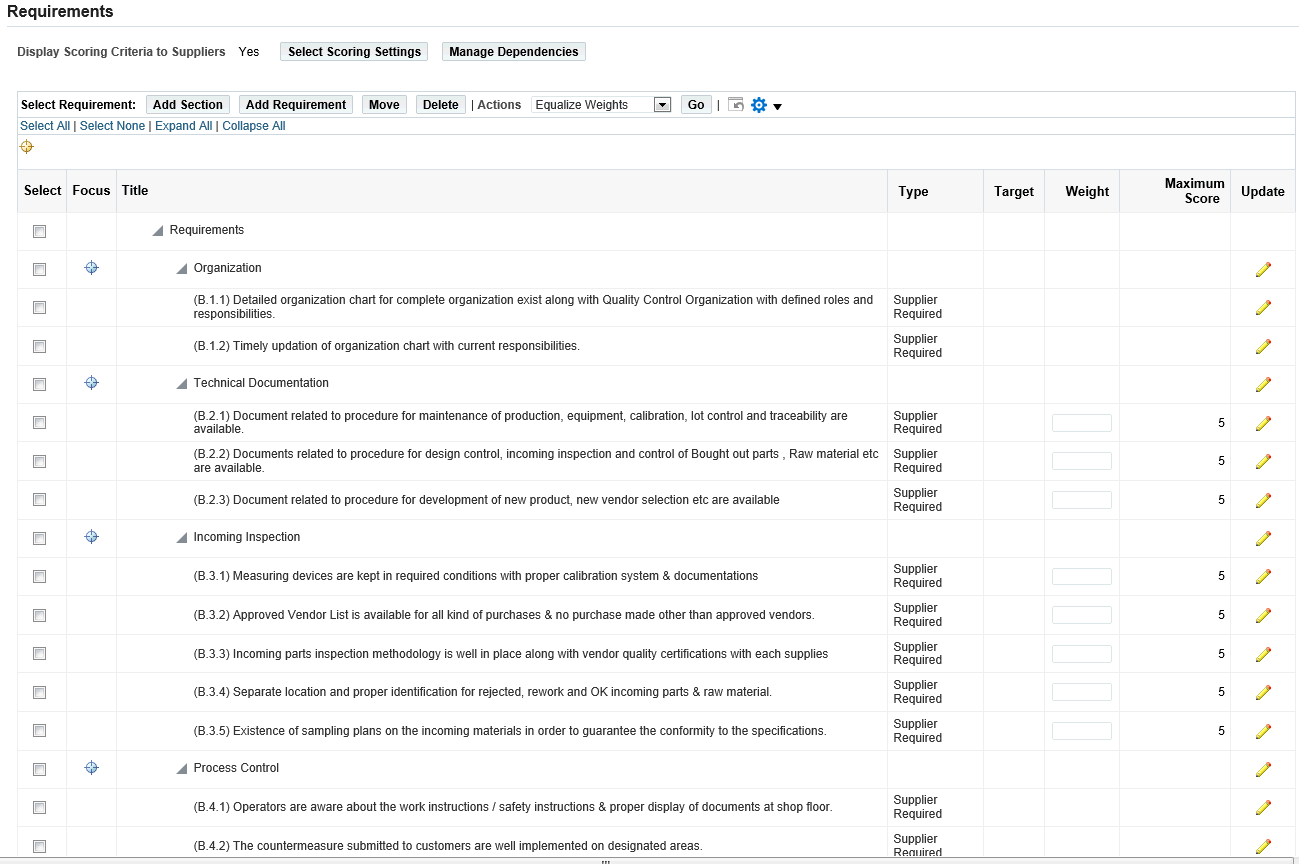1299x864 pixels.
Task: Open the menu arrow beside gear icon
Action: click(777, 107)
